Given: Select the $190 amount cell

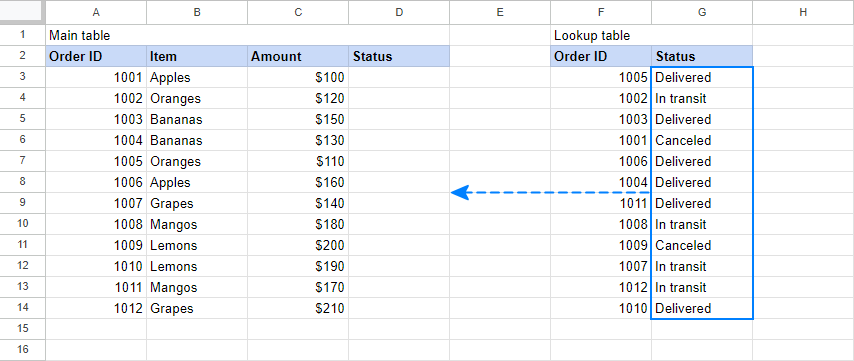Looking at the screenshot, I should (x=298, y=266).
